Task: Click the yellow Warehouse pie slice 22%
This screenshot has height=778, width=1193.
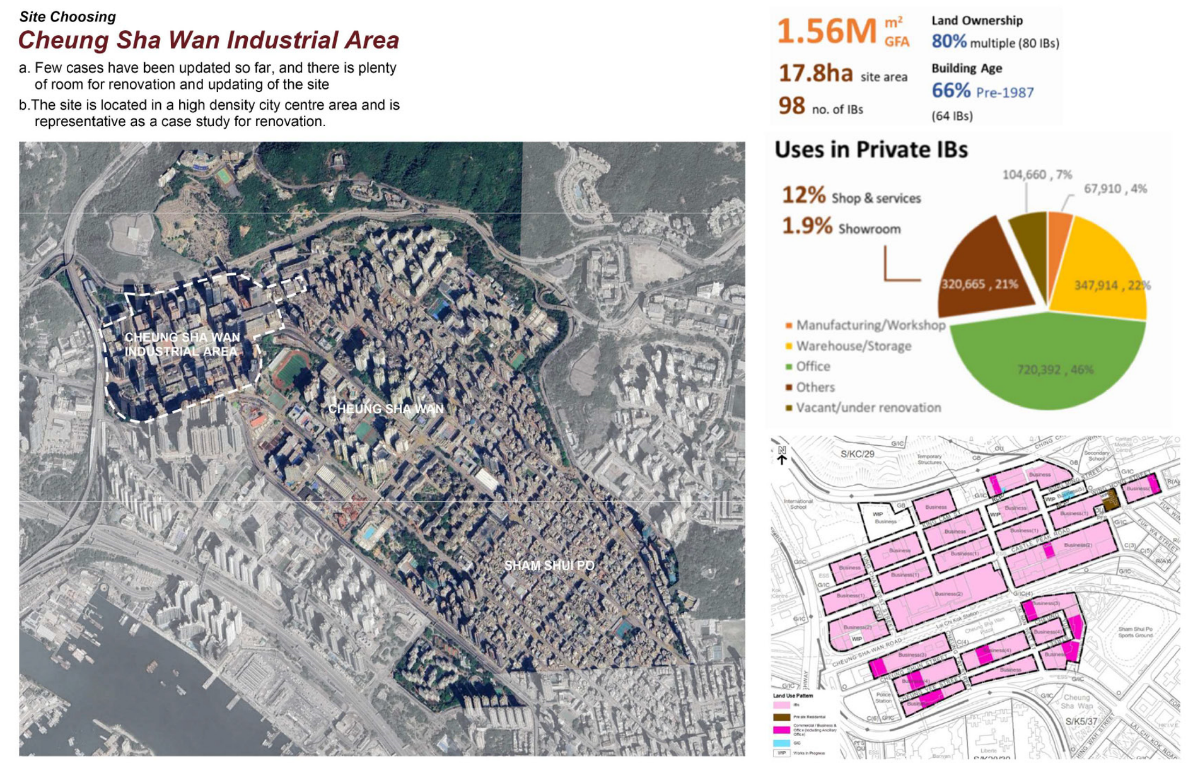Action: (x=1102, y=270)
